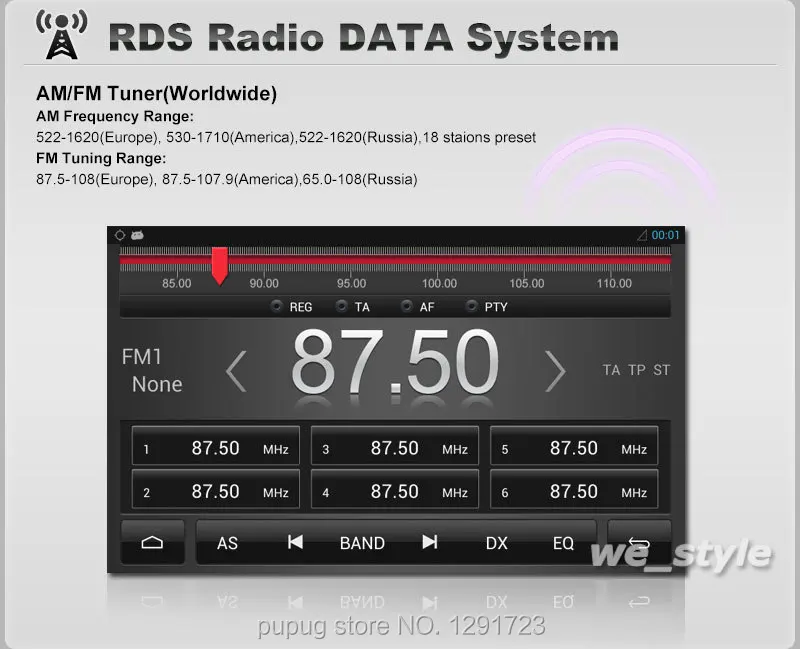Toggle the DX distance mode button
Image resolution: width=800 pixels, height=649 pixels.
click(496, 543)
